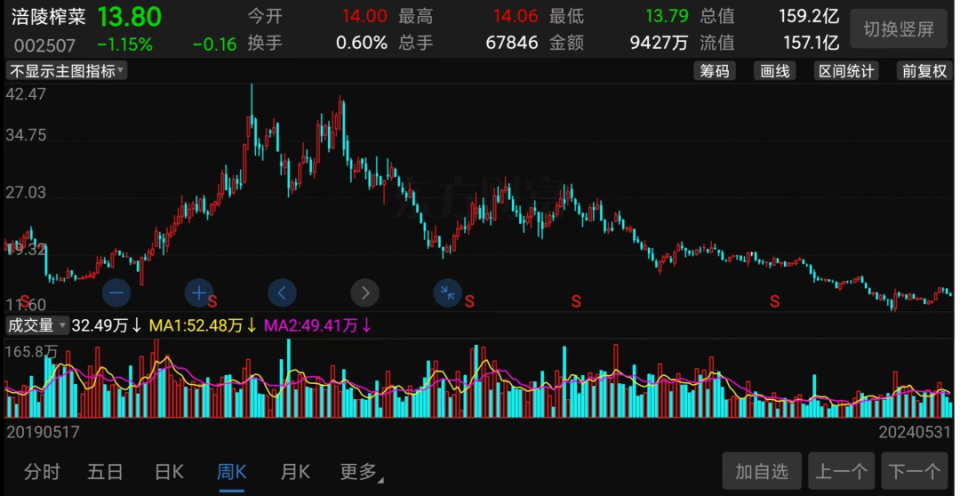Switch to the 分时 tab
The image size is (960, 496).
[42, 471]
